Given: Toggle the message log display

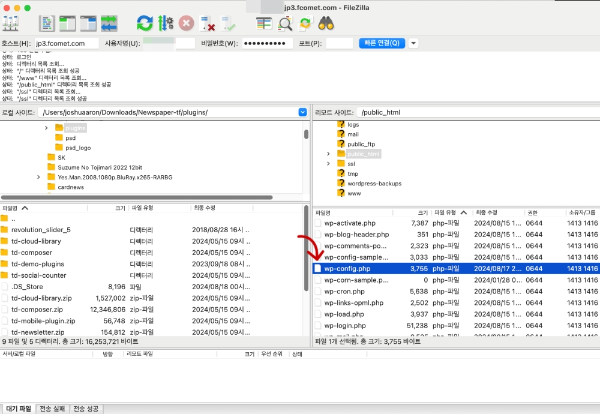Looking at the screenshot, I should [47, 24].
